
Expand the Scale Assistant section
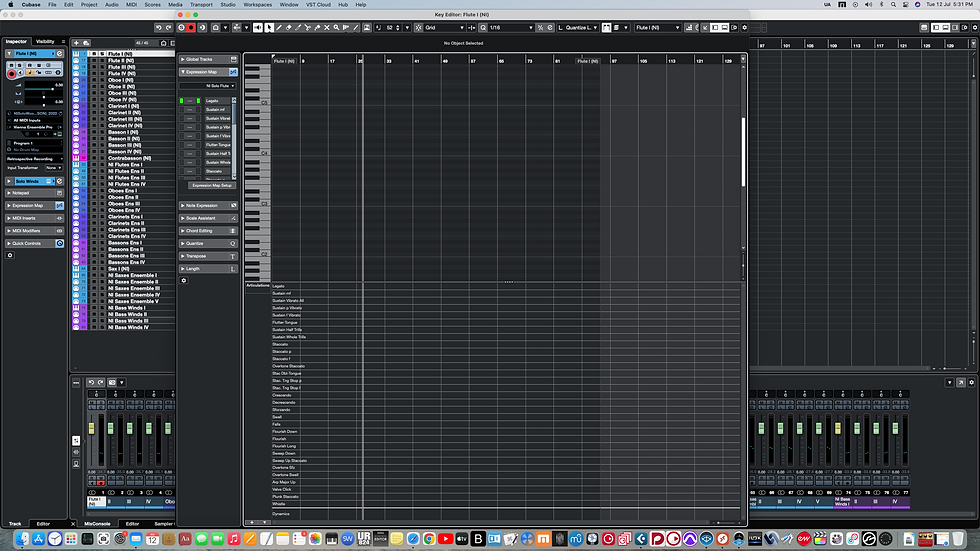pyautogui.click(x=182, y=218)
